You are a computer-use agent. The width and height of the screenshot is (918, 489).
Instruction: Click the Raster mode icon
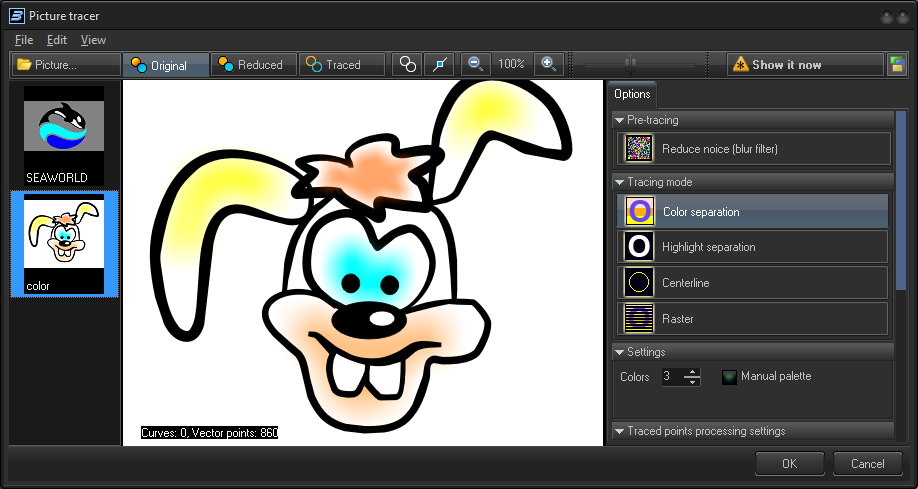(x=639, y=319)
